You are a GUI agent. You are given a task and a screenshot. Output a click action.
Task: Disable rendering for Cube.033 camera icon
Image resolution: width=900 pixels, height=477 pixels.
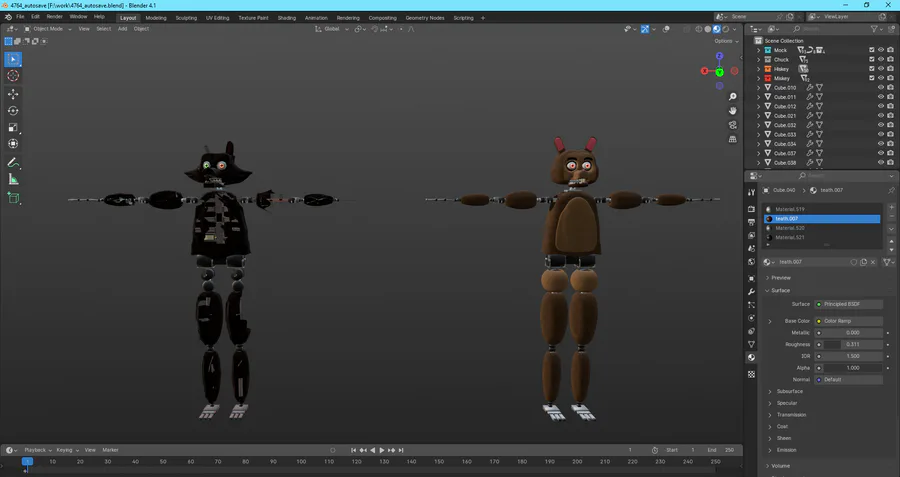pos(890,134)
